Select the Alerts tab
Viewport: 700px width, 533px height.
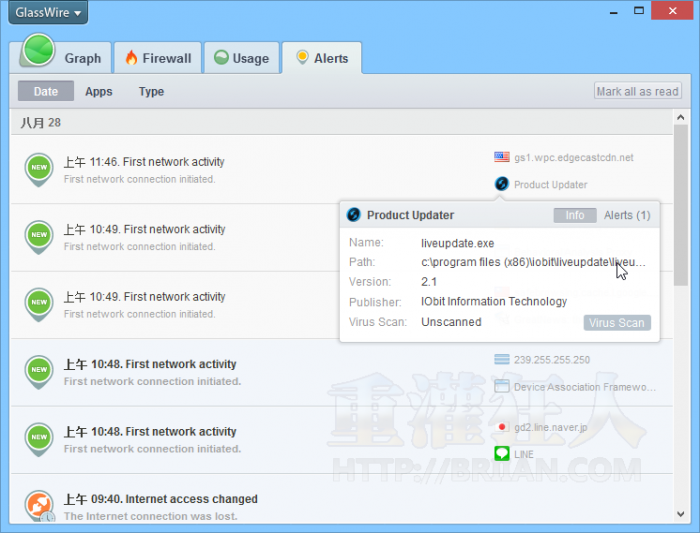tap(321, 58)
